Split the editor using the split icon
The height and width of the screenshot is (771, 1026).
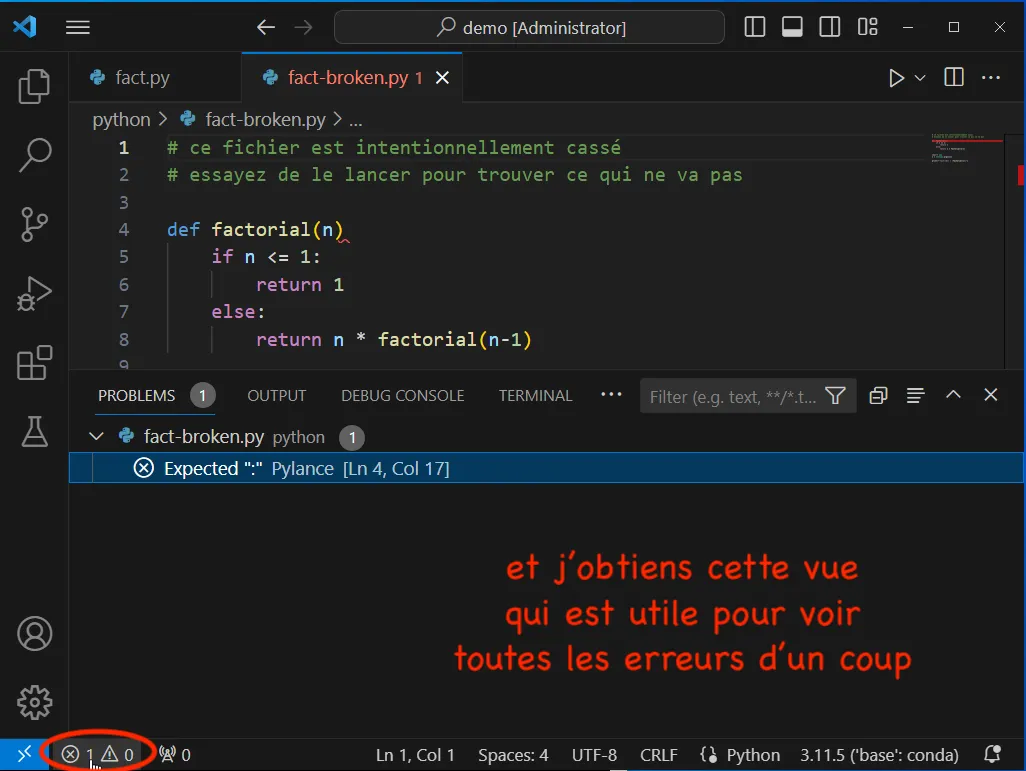point(952,76)
